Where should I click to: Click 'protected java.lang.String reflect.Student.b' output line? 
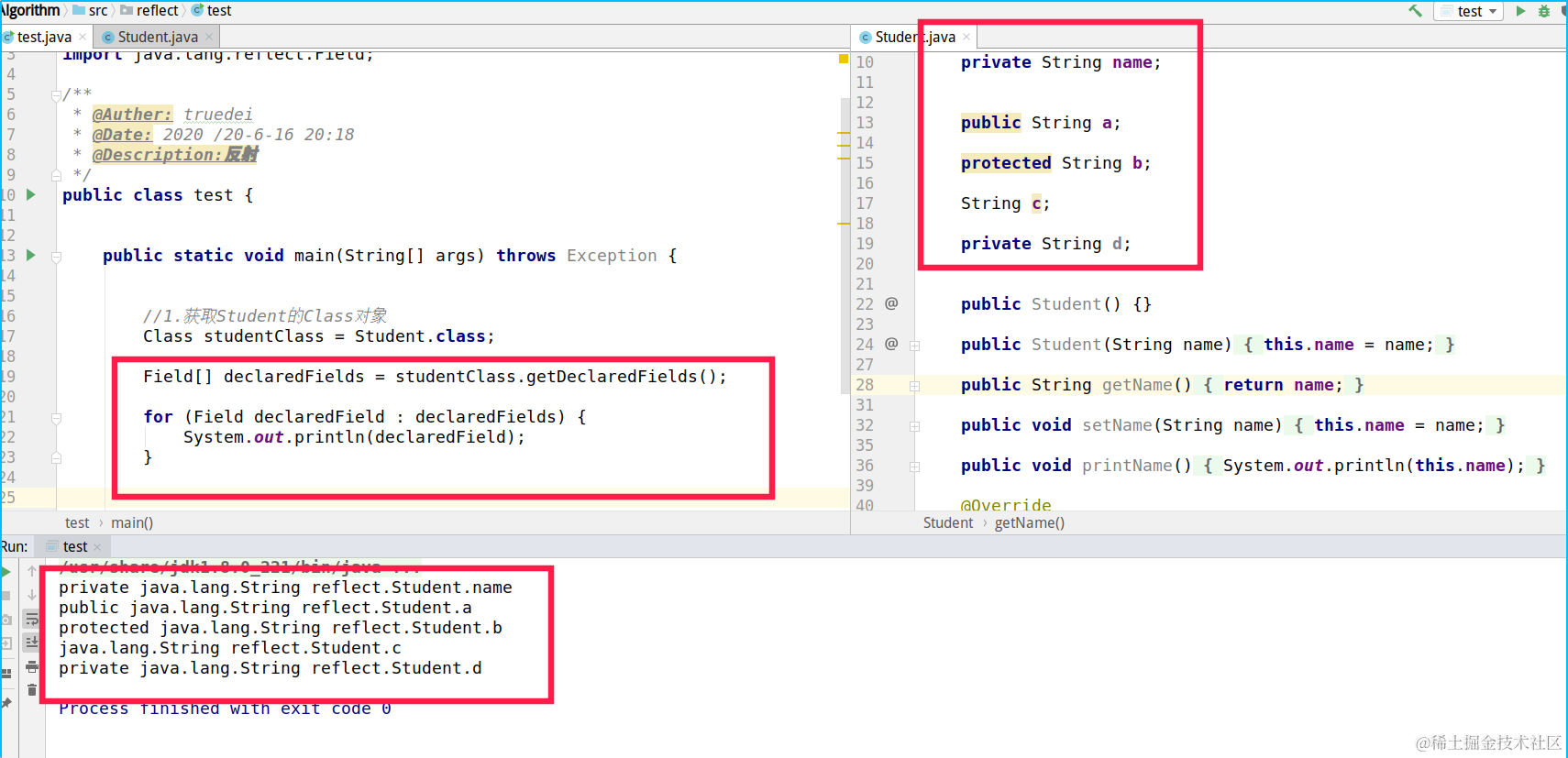coord(281,627)
